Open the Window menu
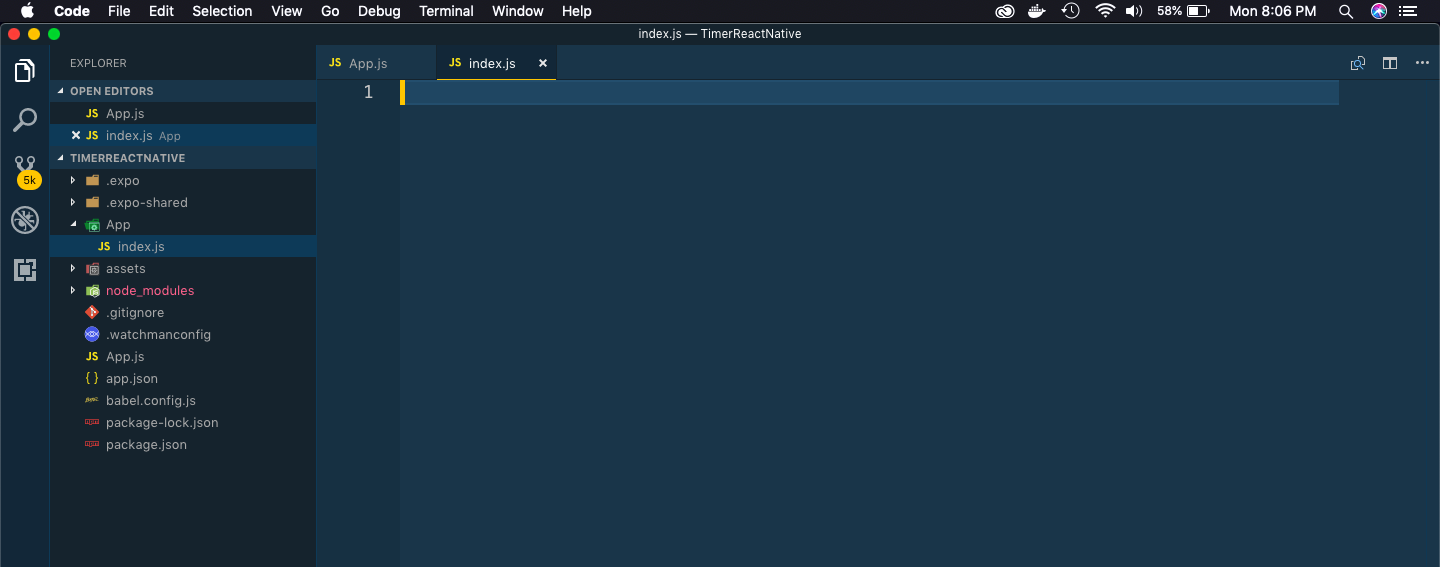 (x=518, y=11)
